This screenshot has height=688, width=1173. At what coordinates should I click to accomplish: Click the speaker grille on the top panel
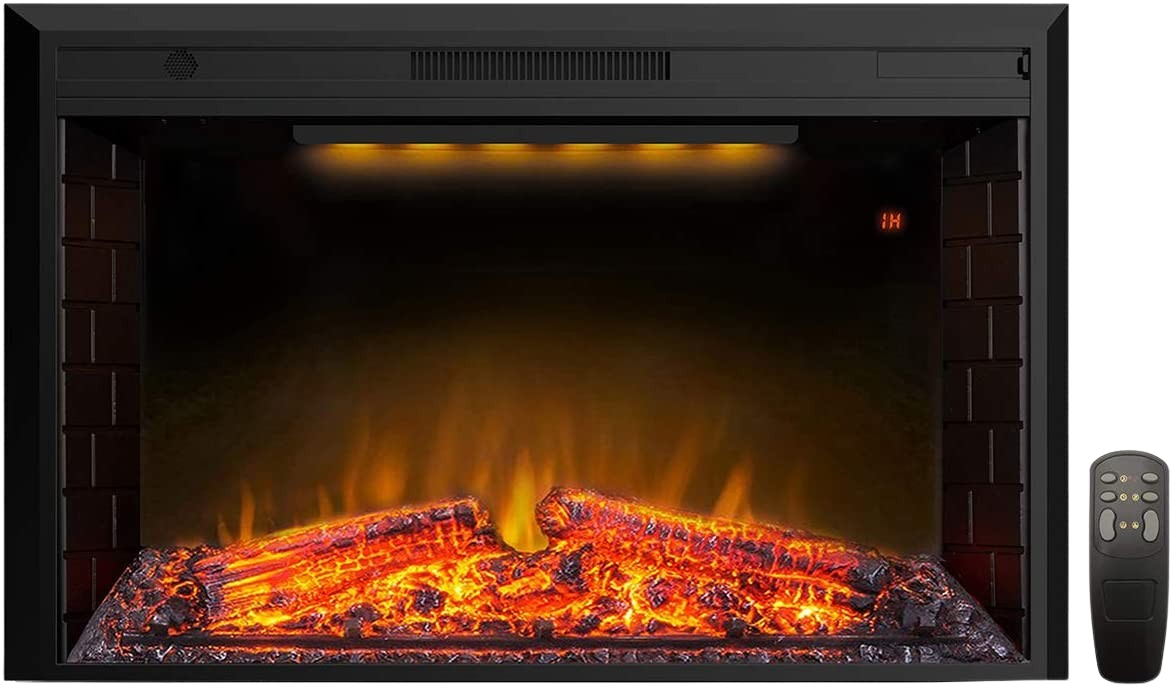click(x=178, y=62)
